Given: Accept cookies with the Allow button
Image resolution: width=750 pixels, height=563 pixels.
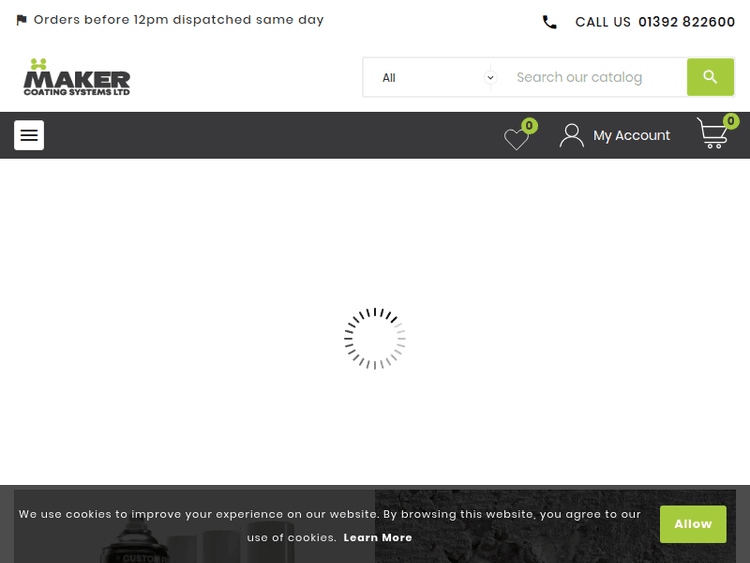Looking at the screenshot, I should click(692, 524).
